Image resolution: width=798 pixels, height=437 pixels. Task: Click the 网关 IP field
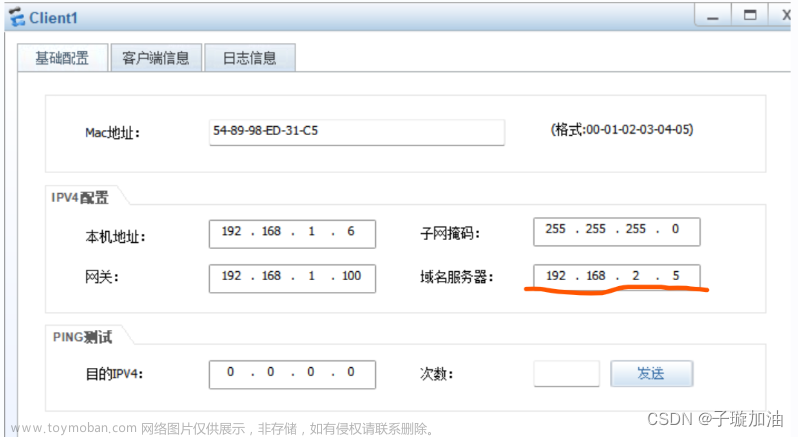point(292,278)
